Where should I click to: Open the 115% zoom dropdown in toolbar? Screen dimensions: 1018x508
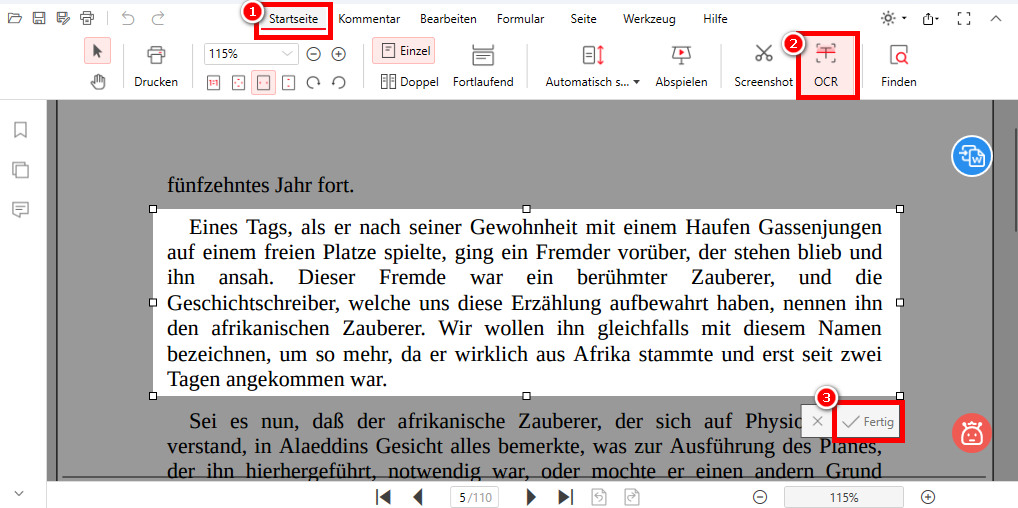tap(289, 54)
